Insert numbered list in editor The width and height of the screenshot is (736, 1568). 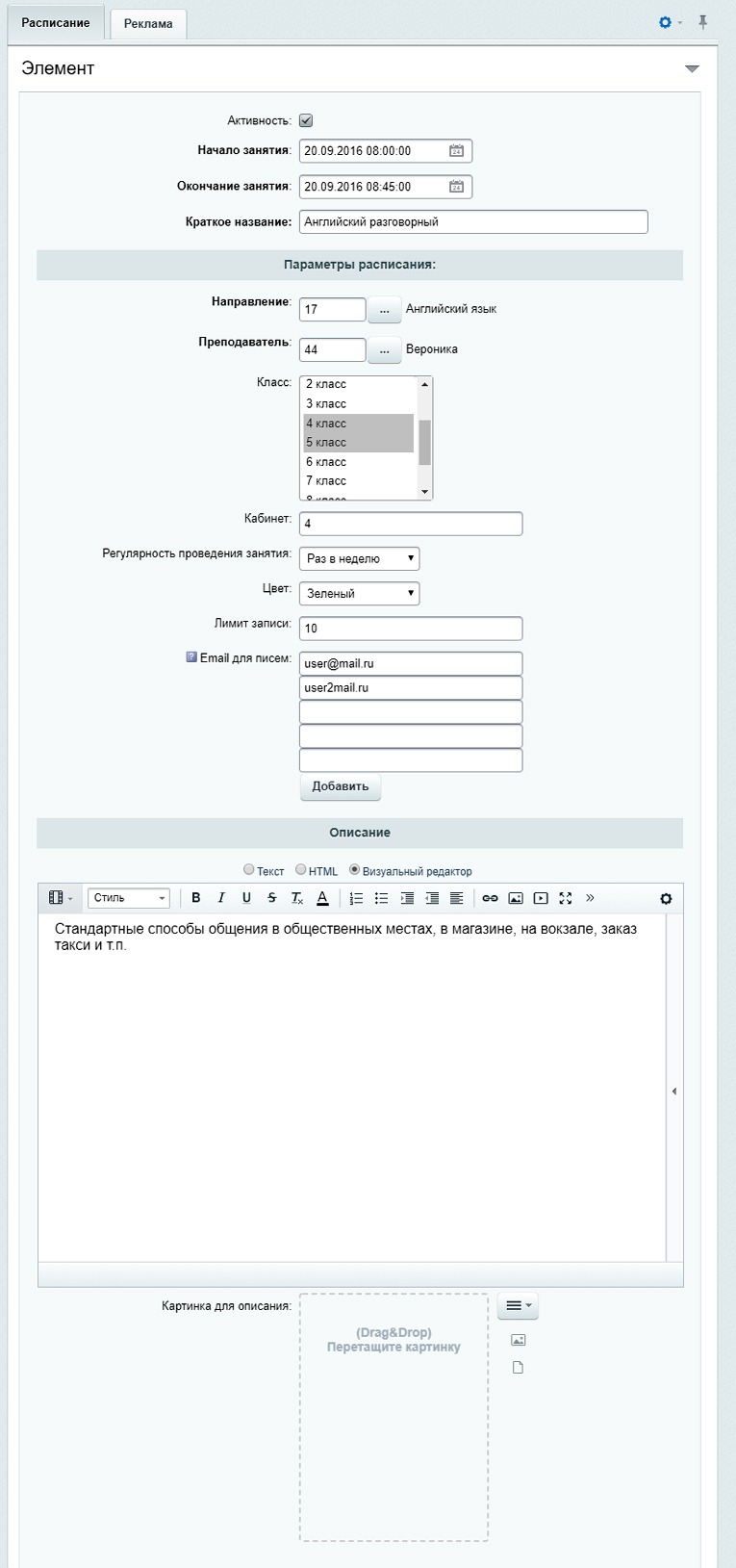[x=356, y=898]
